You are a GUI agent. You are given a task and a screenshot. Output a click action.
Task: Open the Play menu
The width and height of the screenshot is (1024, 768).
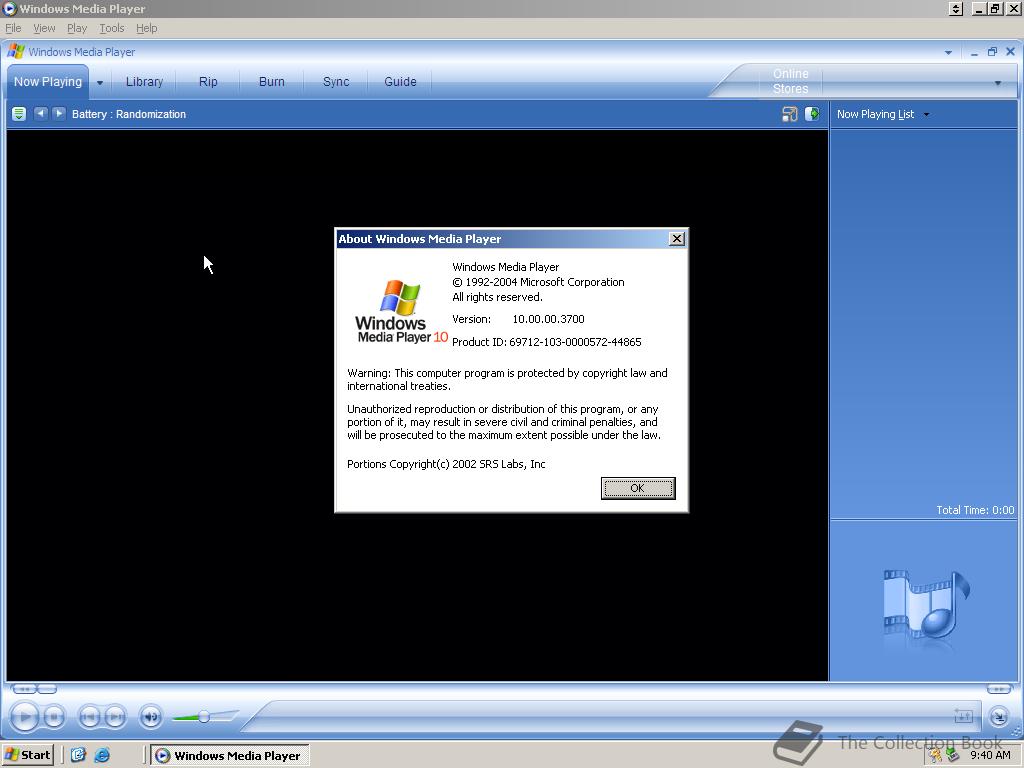click(x=76, y=28)
